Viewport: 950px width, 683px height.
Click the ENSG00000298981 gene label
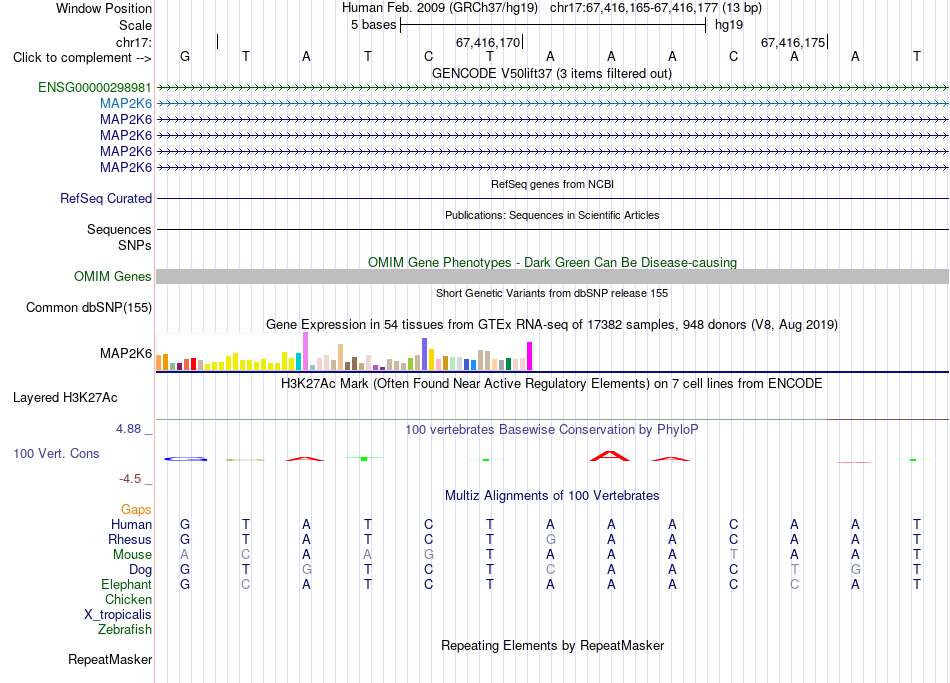95,87
